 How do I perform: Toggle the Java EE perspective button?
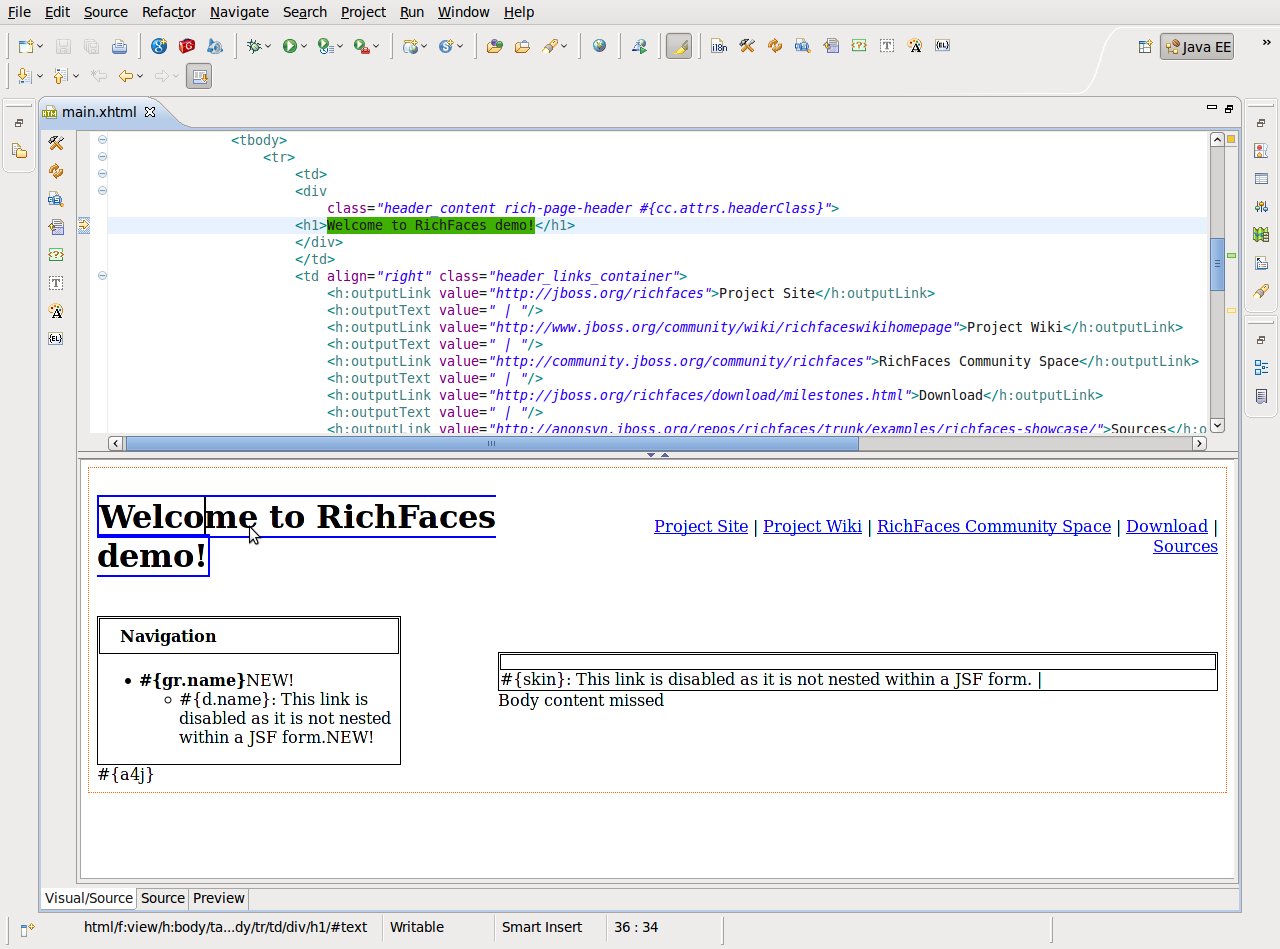tap(1197, 47)
